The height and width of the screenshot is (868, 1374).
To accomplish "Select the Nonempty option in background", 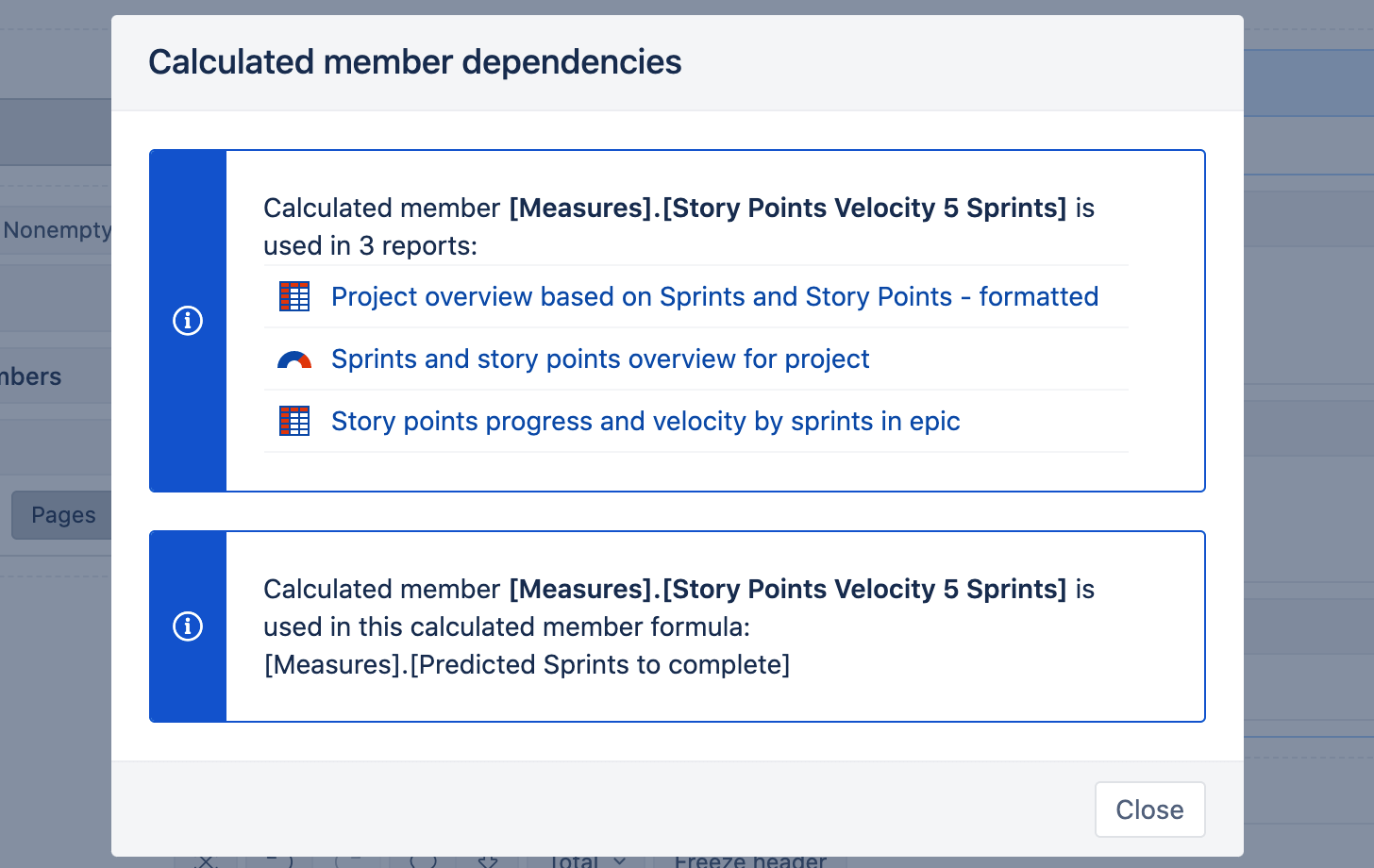I will 57,229.
